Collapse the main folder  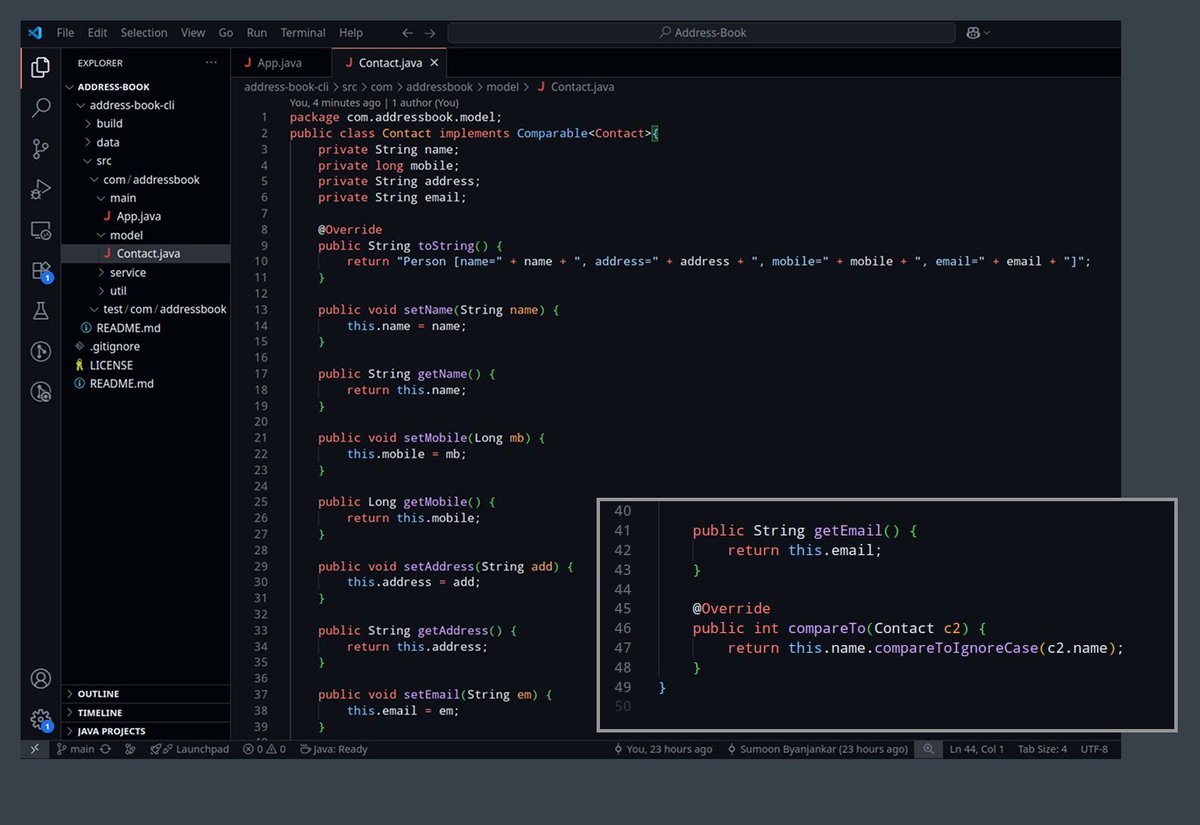pyautogui.click(x=146, y=198)
